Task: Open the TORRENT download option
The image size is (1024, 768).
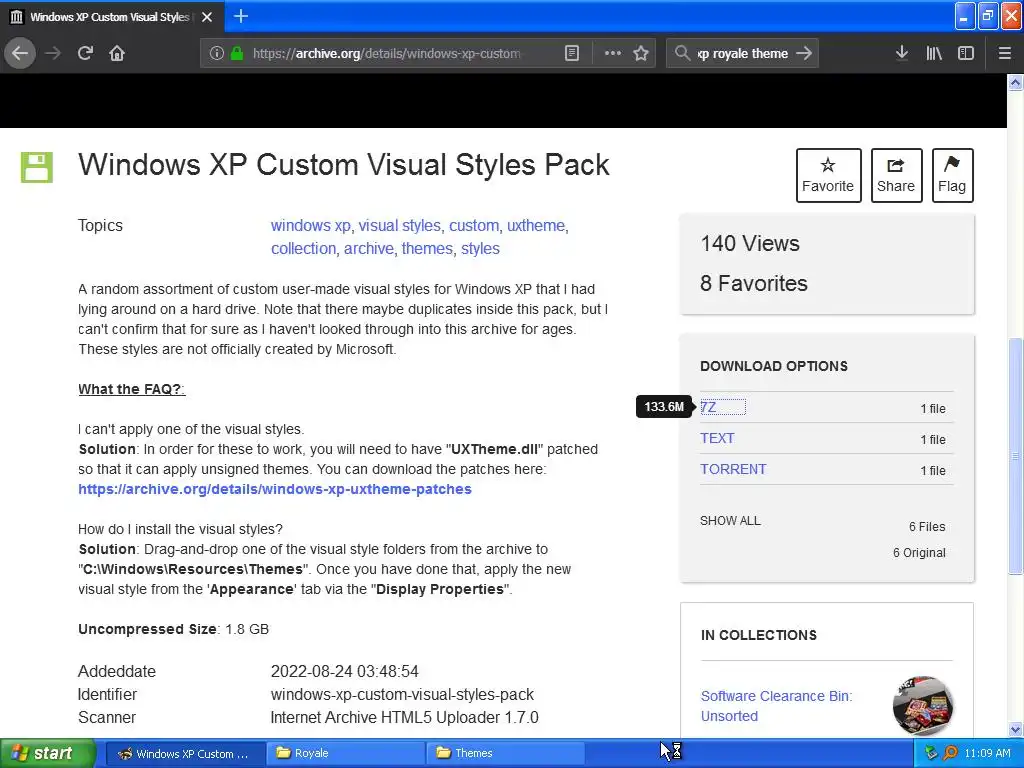Action: click(733, 469)
